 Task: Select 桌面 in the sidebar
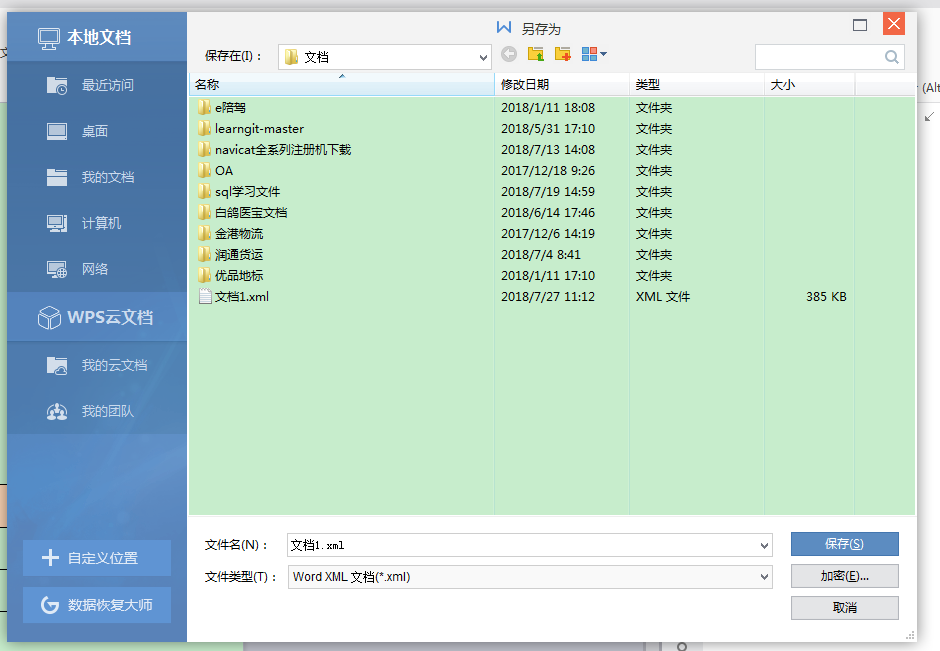pos(97,131)
